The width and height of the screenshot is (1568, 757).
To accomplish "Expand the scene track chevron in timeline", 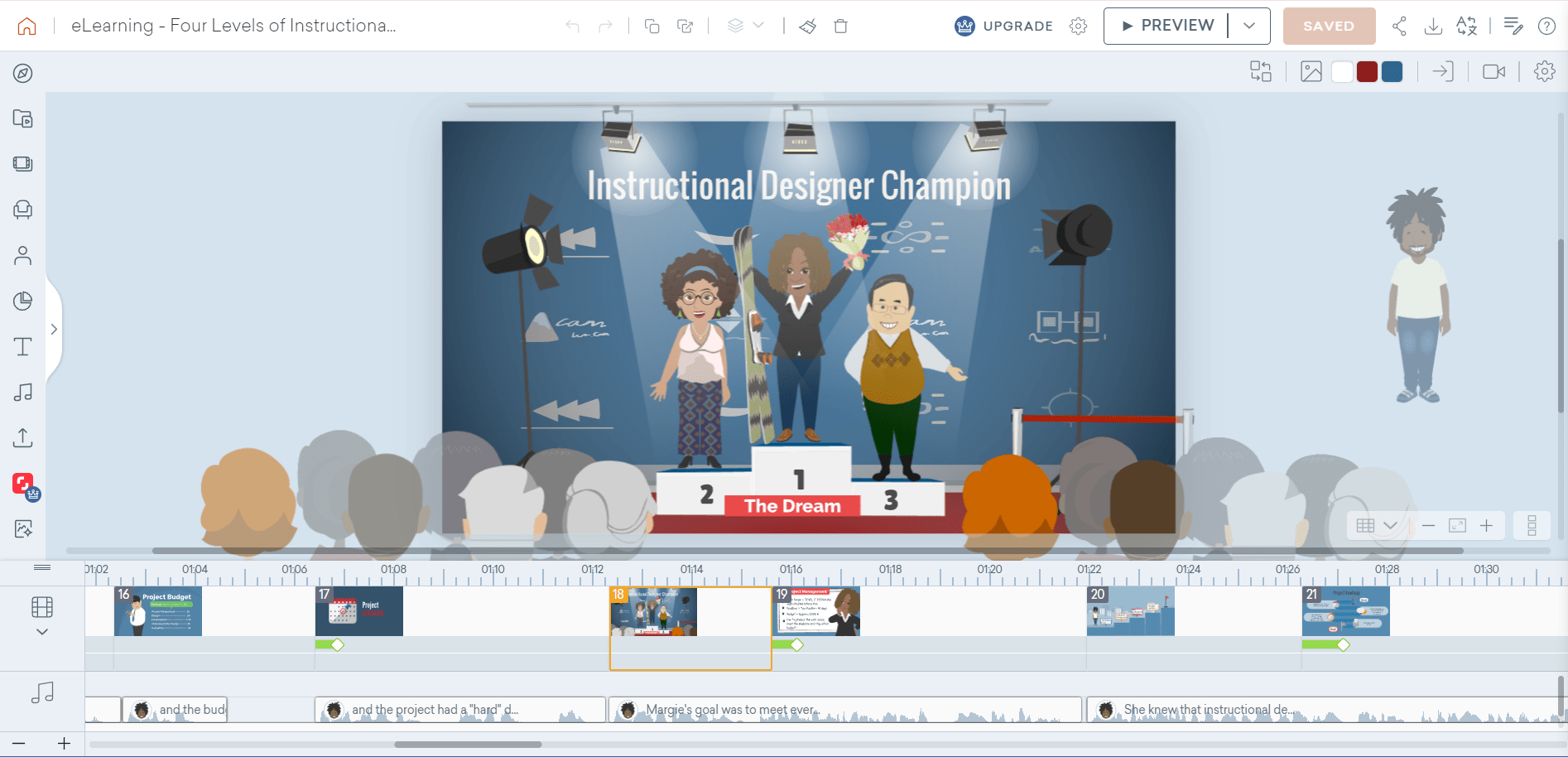I will click(42, 632).
